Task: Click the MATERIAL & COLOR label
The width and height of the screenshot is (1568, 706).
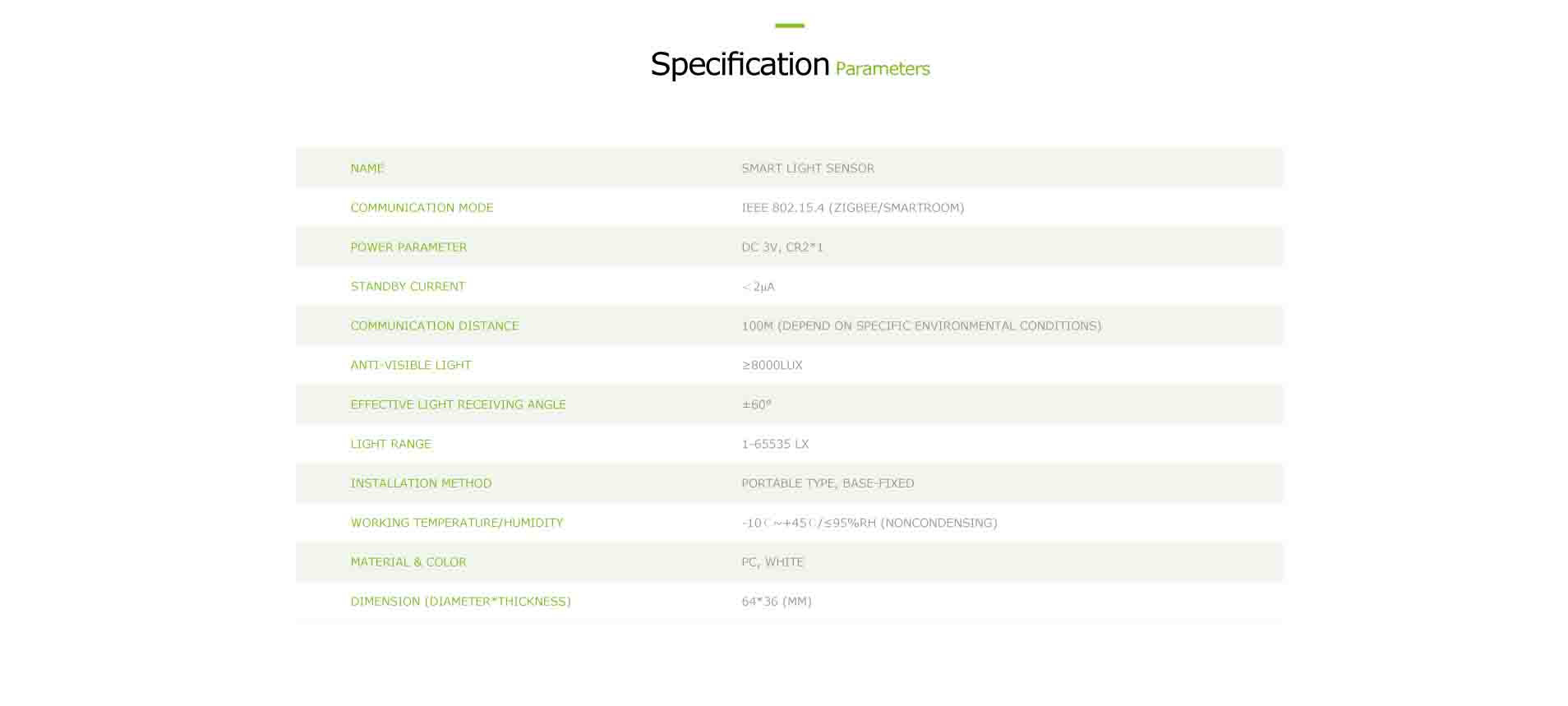Action: pos(408,563)
